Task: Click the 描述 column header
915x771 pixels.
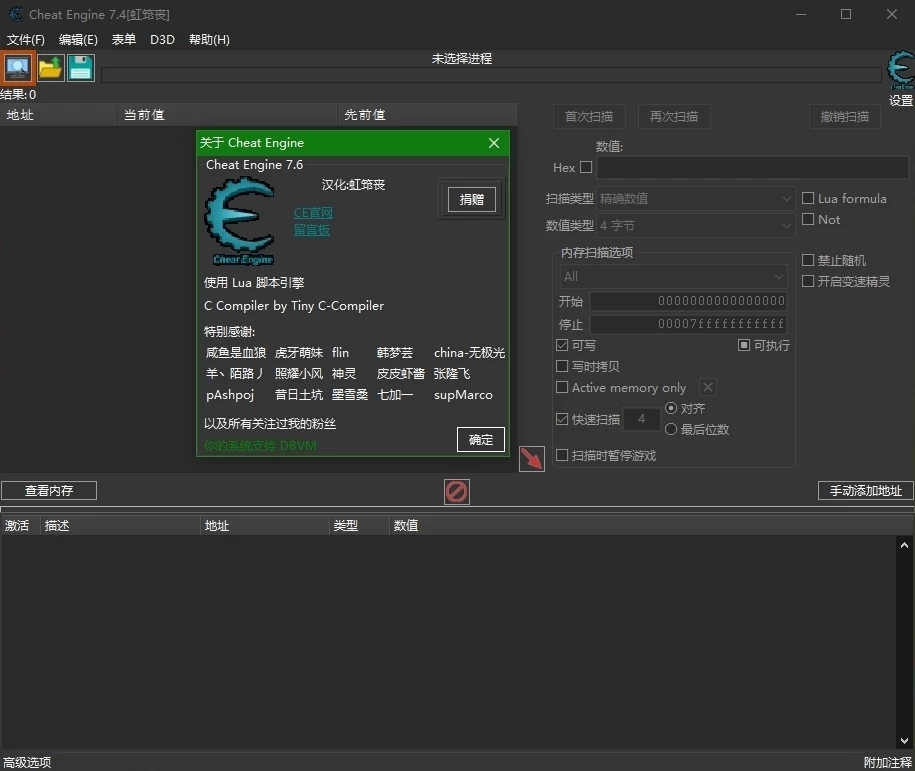Action: click(120, 526)
